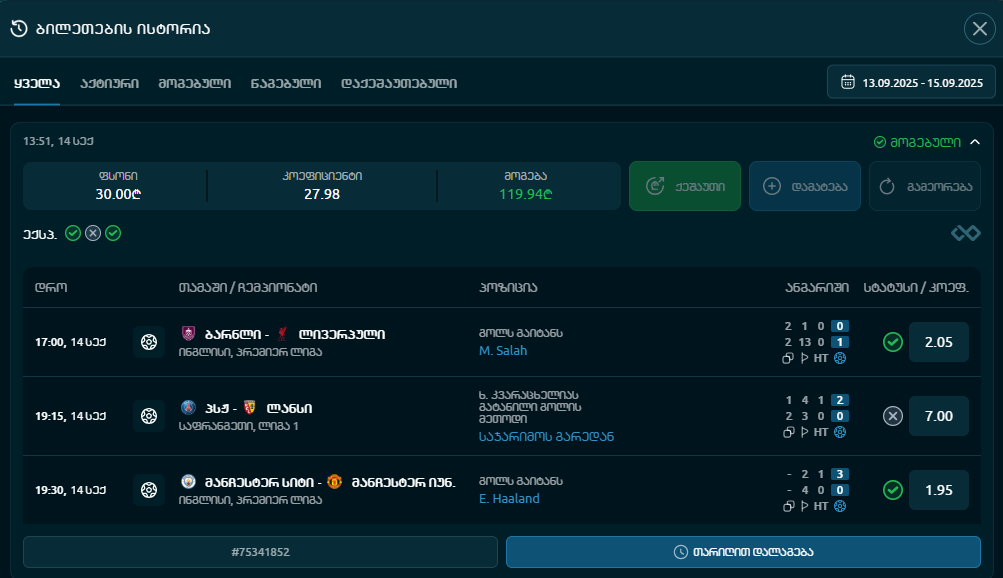The height and width of the screenshot is (578, 1003).
Task: Click the first green check beside ექსპ.
Action: [73, 233]
